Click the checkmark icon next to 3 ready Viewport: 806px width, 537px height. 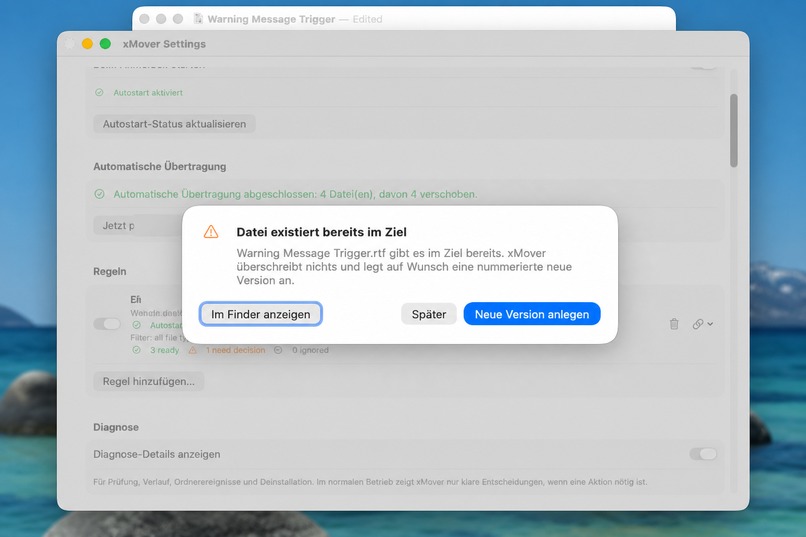136,350
